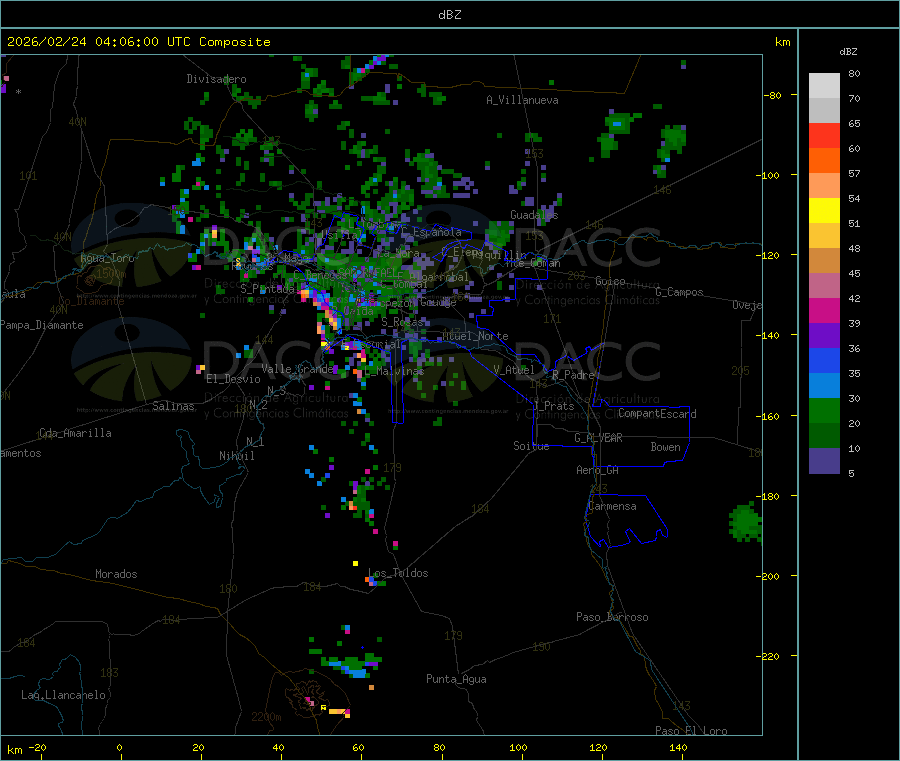
Task: Click the R_Padre location label
Action: click(x=573, y=375)
